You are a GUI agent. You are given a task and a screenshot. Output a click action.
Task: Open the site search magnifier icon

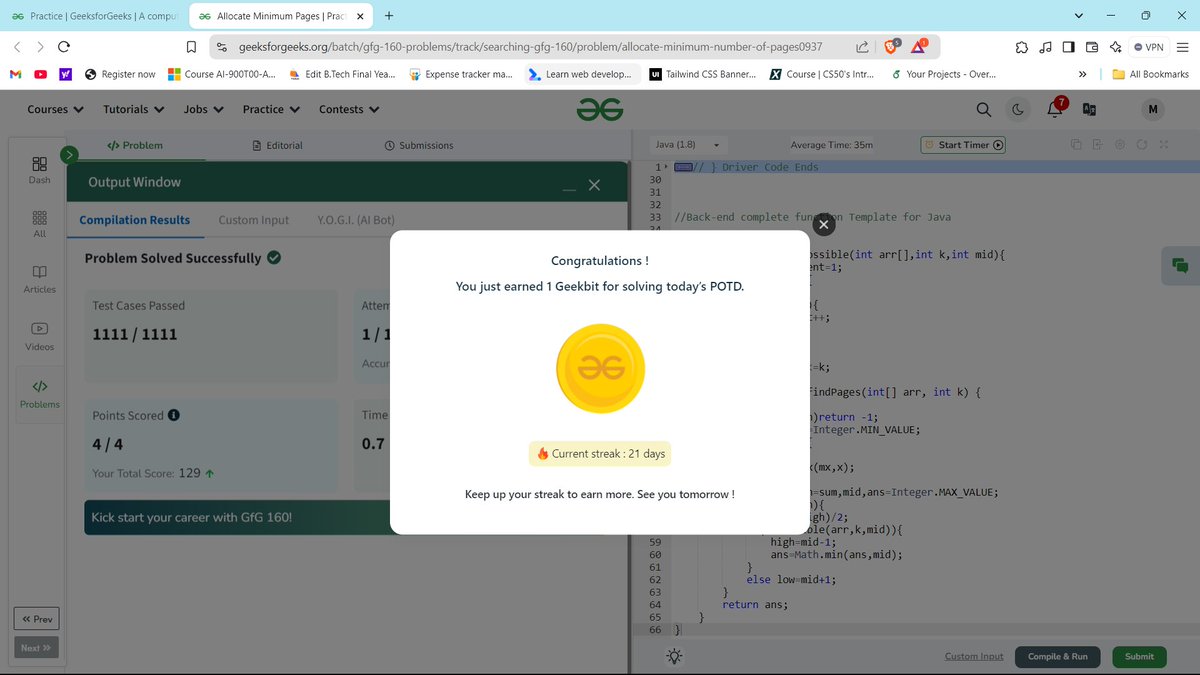[x=984, y=109]
